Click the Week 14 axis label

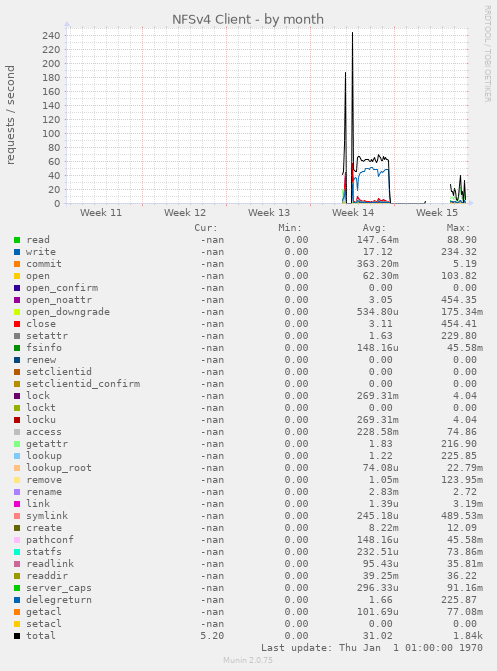point(353,213)
